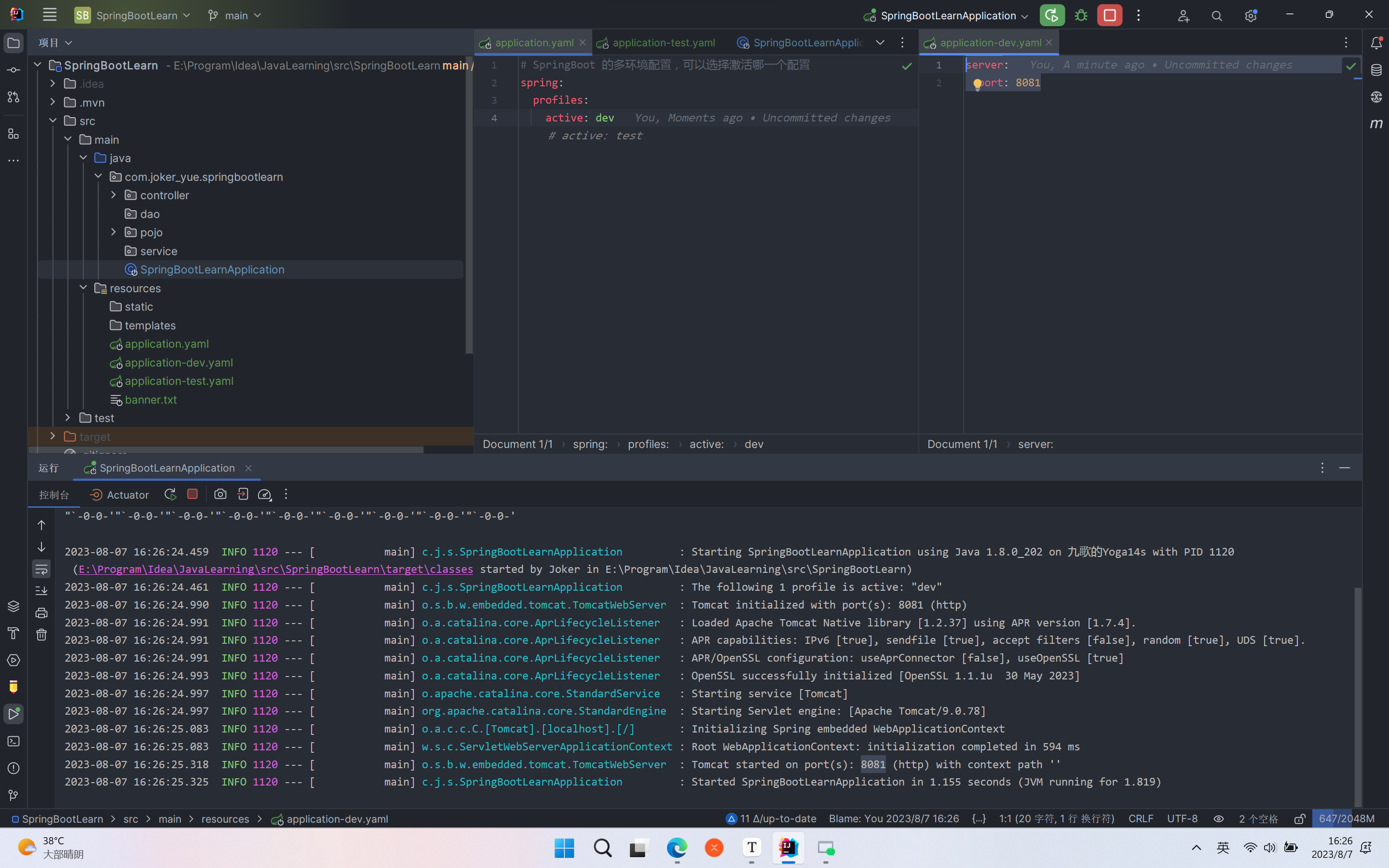The width and height of the screenshot is (1389, 868).
Task: Toggle scroll to end of console
Action: (41, 591)
